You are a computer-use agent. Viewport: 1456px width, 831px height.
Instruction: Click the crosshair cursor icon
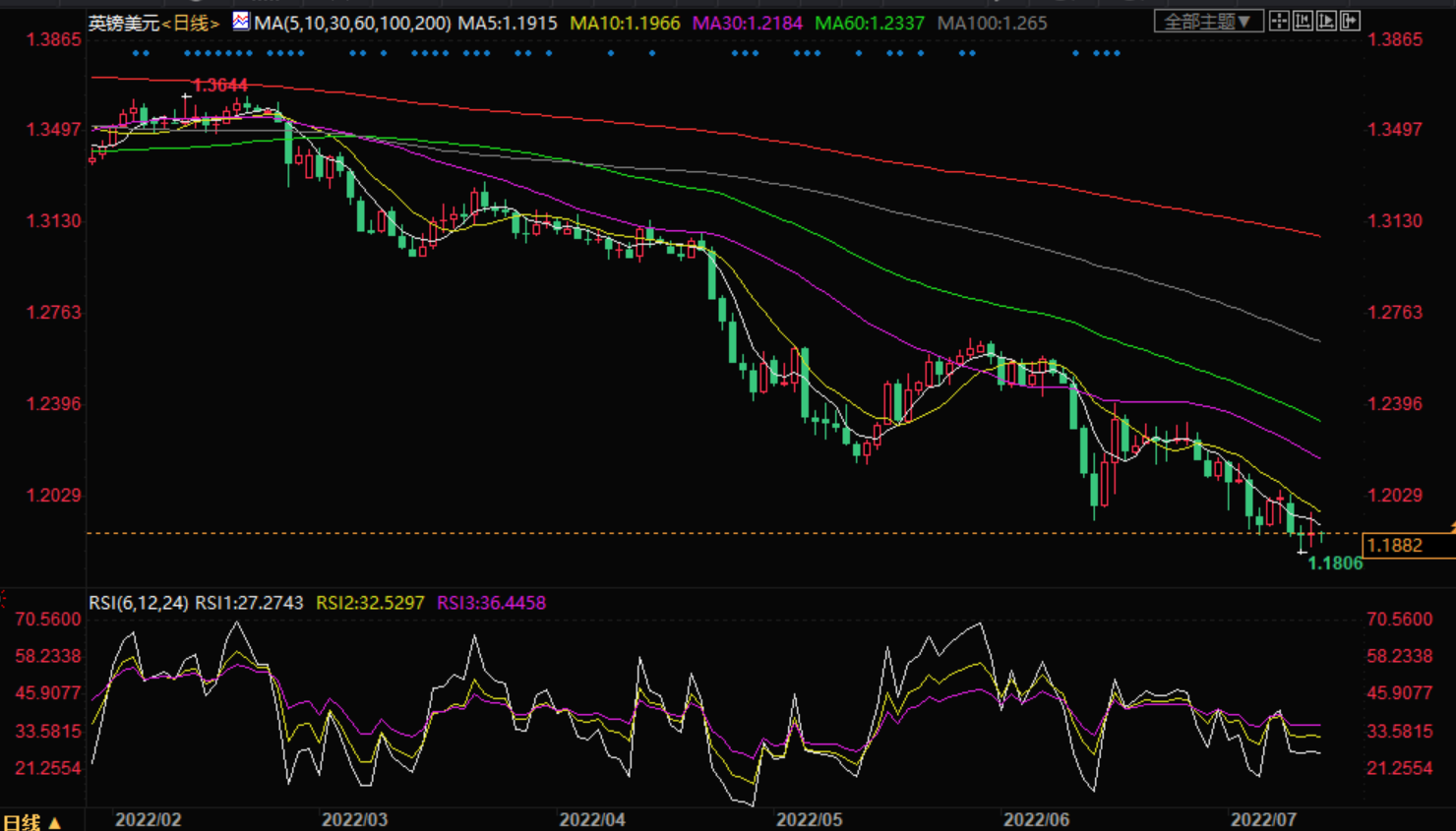click(1279, 21)
